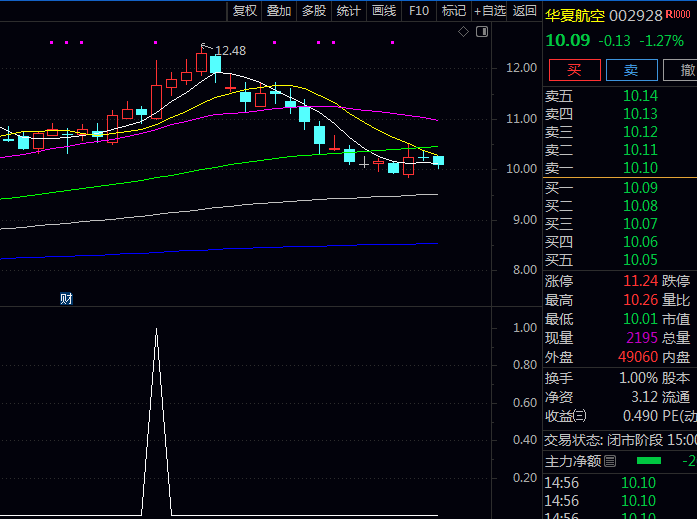Click the diamond icon above the chart
Screen dimensions: 697x519
(x=463, y=32)
